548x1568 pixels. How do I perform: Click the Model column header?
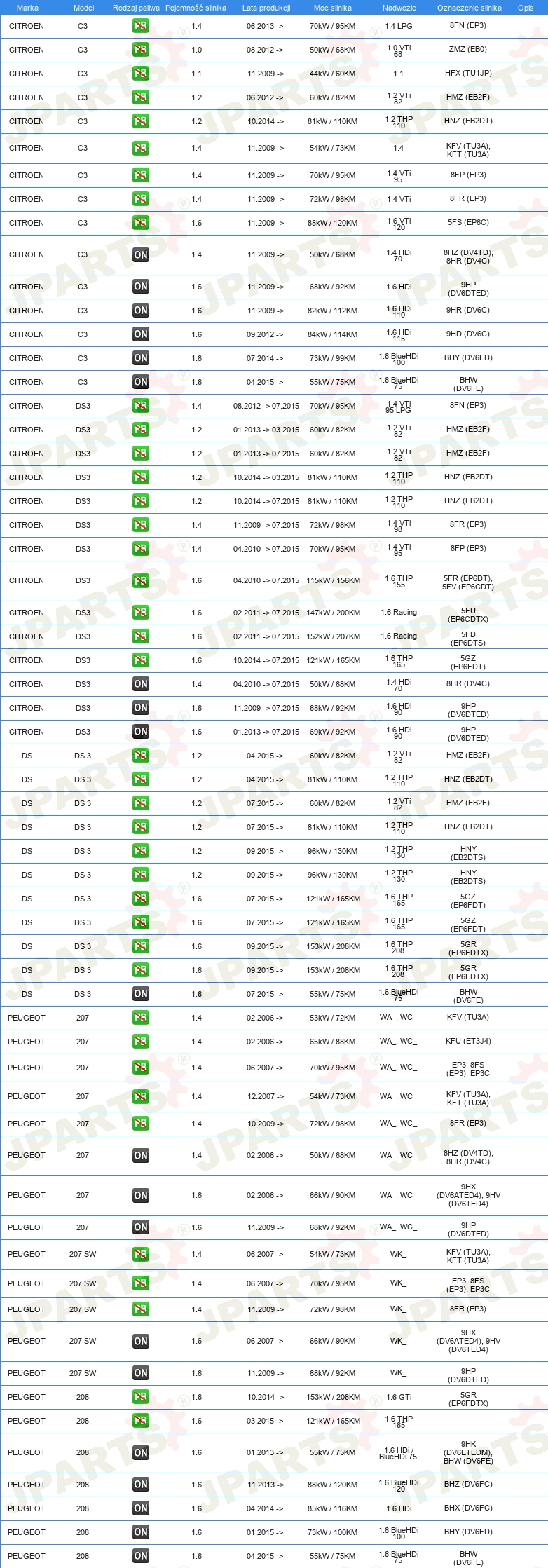[x=83, y=8]
